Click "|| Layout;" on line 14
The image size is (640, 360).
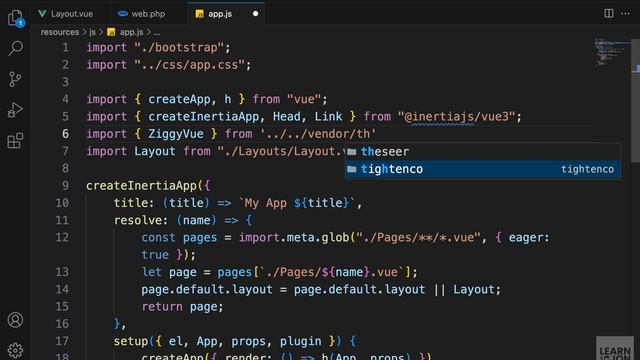coord(467,289)
